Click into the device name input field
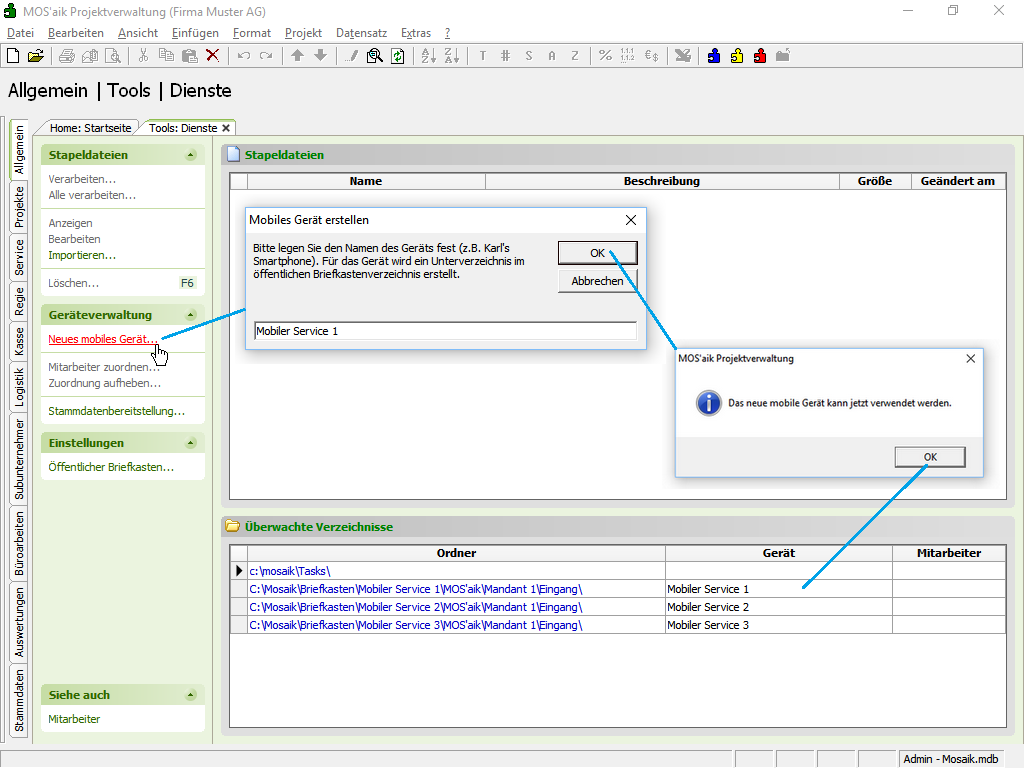The height and width of the screenshot is (768, 1024). 445,331
